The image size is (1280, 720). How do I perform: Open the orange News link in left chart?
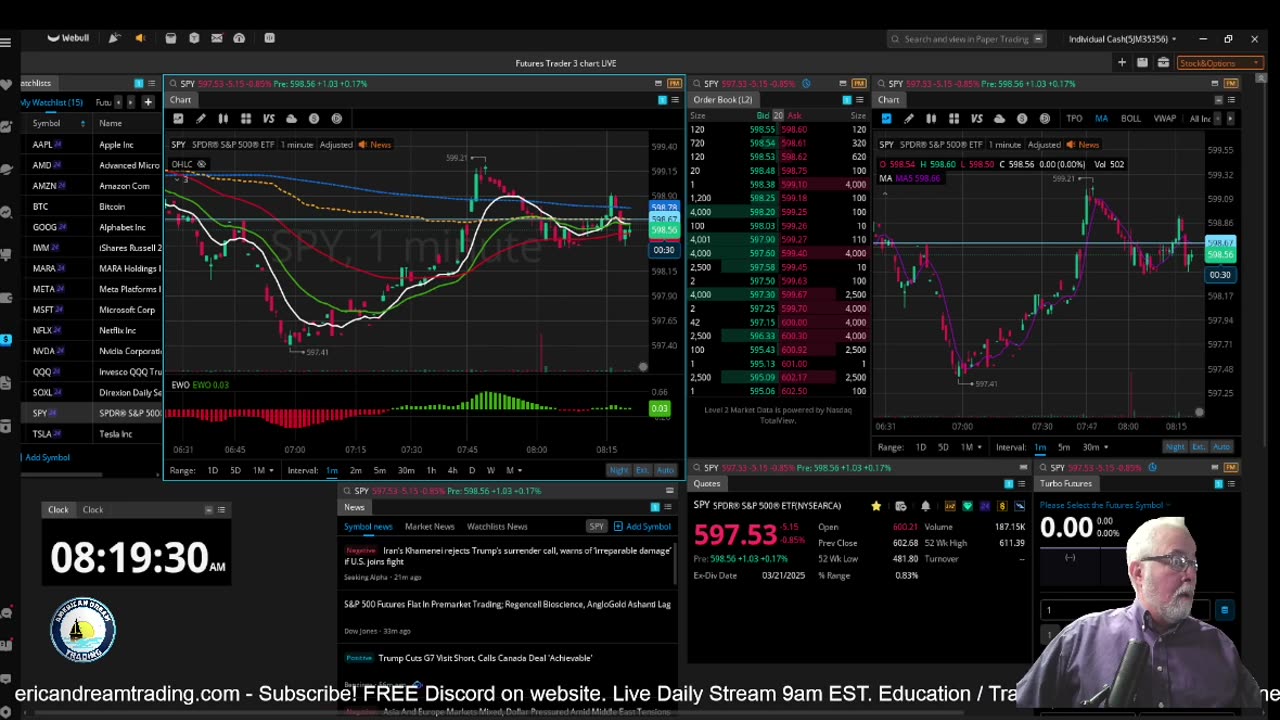click(x=376, y=145)
